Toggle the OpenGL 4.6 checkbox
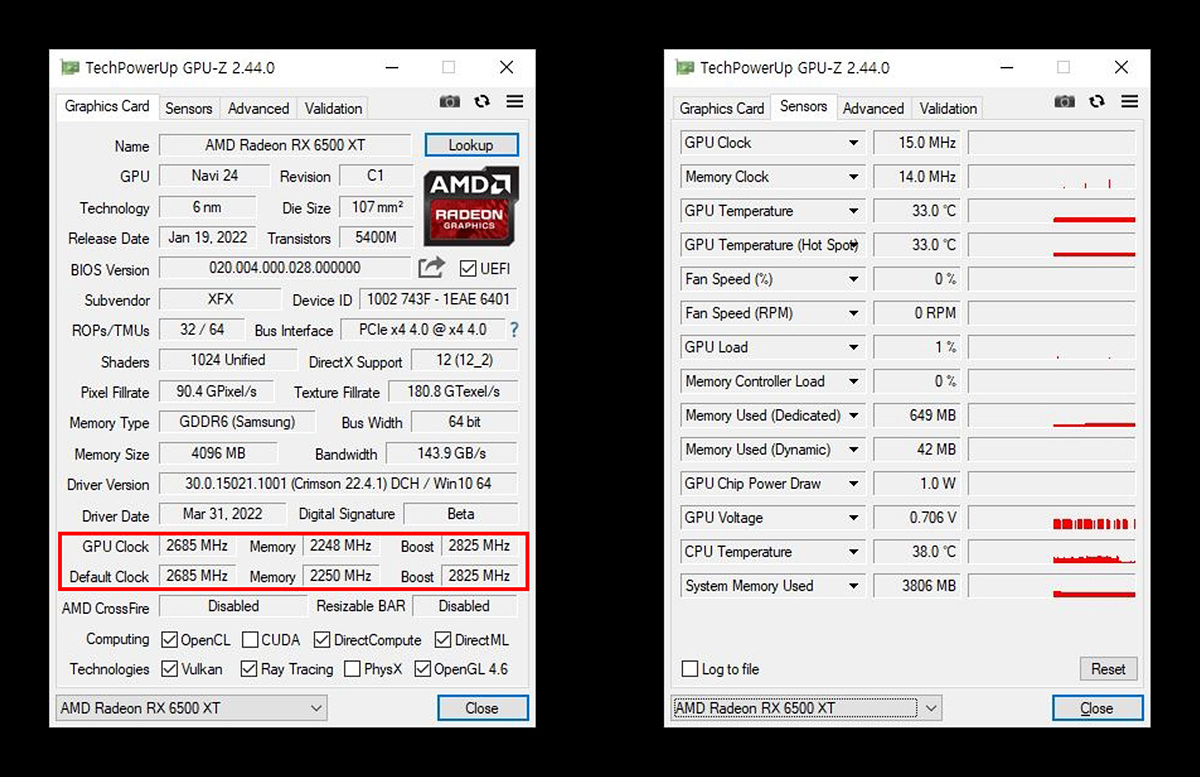 [422, 669]
